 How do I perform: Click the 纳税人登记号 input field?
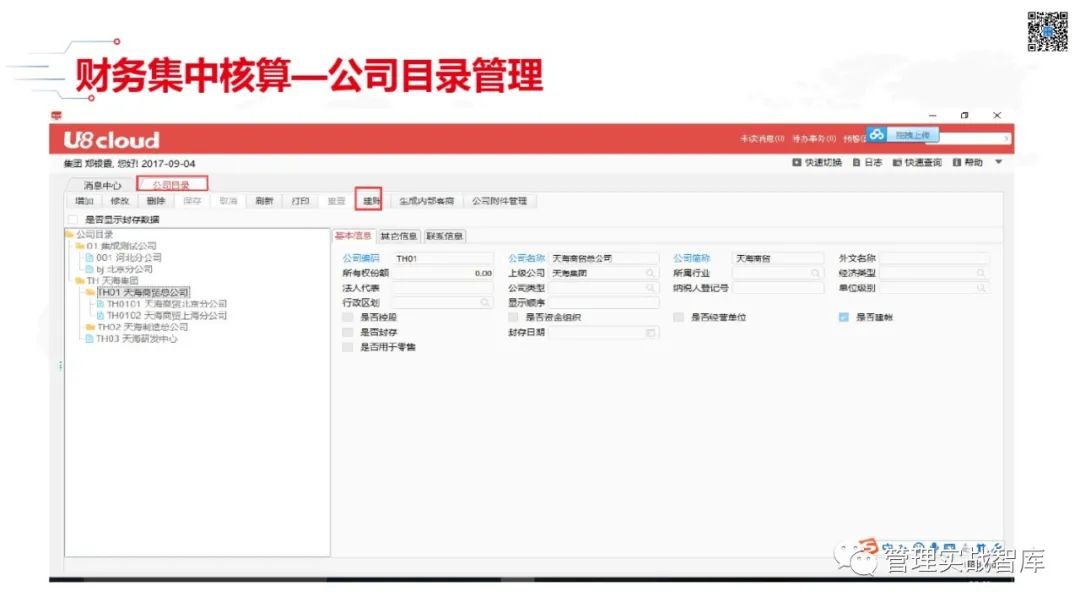[x=778, y=288]
